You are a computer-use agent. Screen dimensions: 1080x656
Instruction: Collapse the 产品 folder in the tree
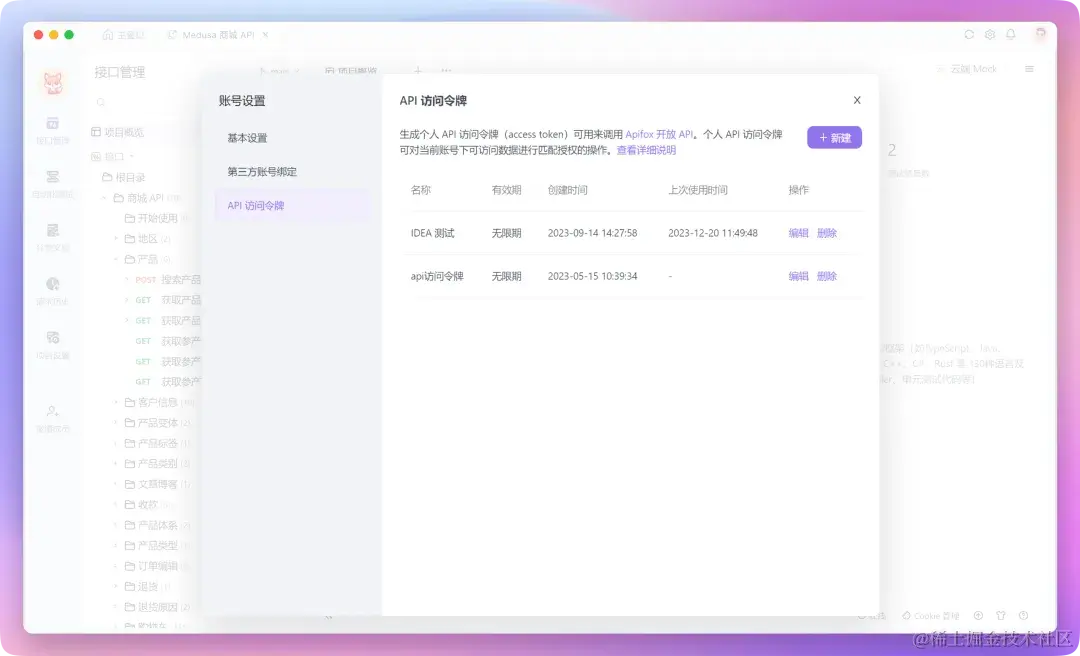point(117,259)
